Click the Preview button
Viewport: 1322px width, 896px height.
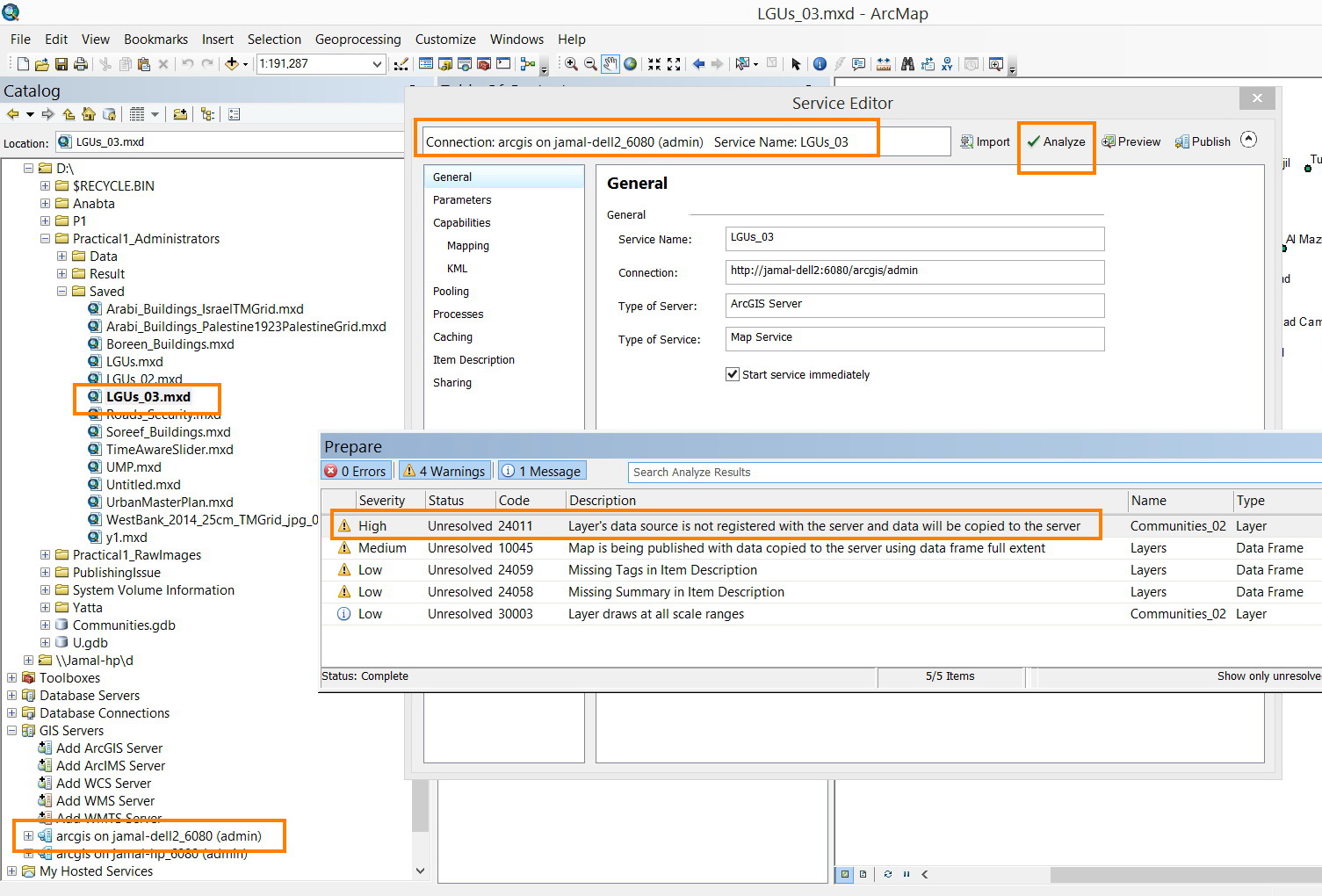point(1131,141)
